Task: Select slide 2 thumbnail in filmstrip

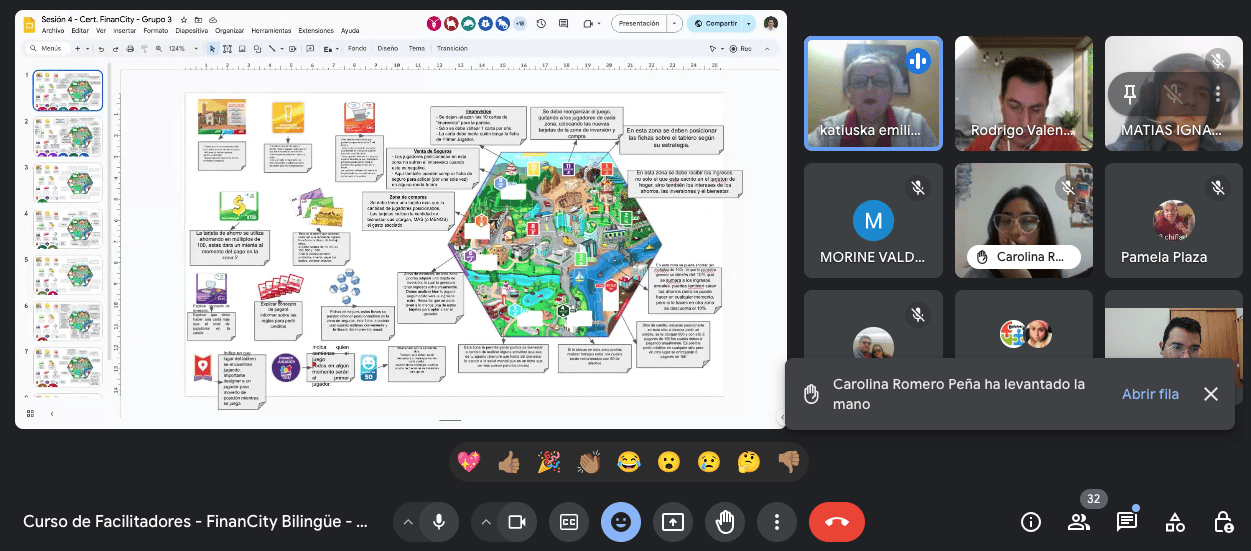Action: [x=67, y=136]
